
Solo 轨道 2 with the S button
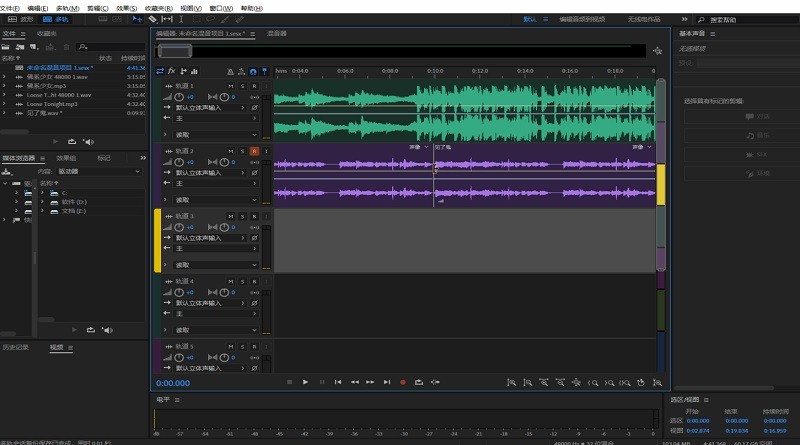(x=242, y=151)
